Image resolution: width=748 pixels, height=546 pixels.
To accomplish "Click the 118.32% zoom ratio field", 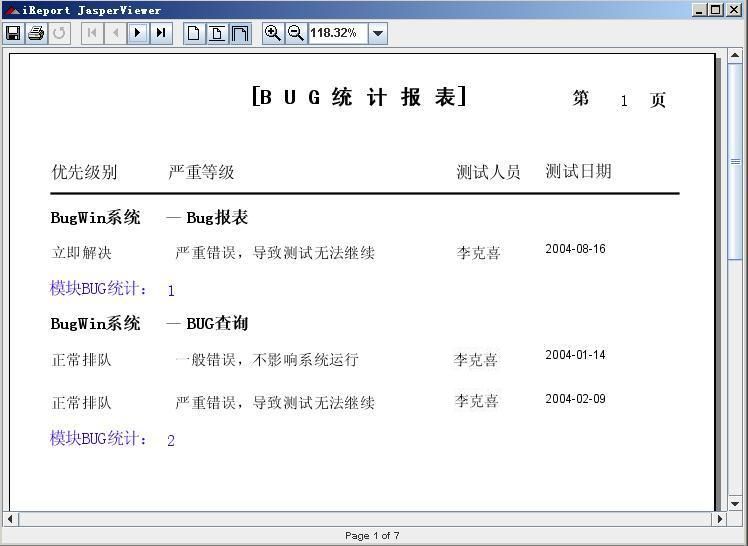I will [x=338, y=33].
